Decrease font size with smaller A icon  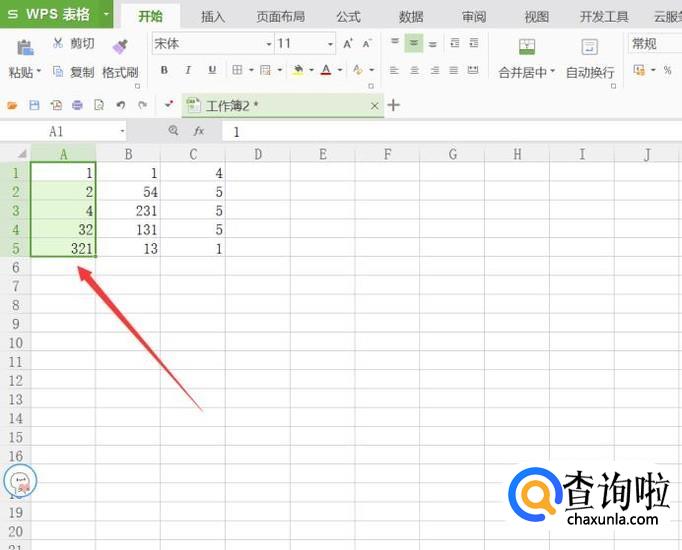point(367,43)
